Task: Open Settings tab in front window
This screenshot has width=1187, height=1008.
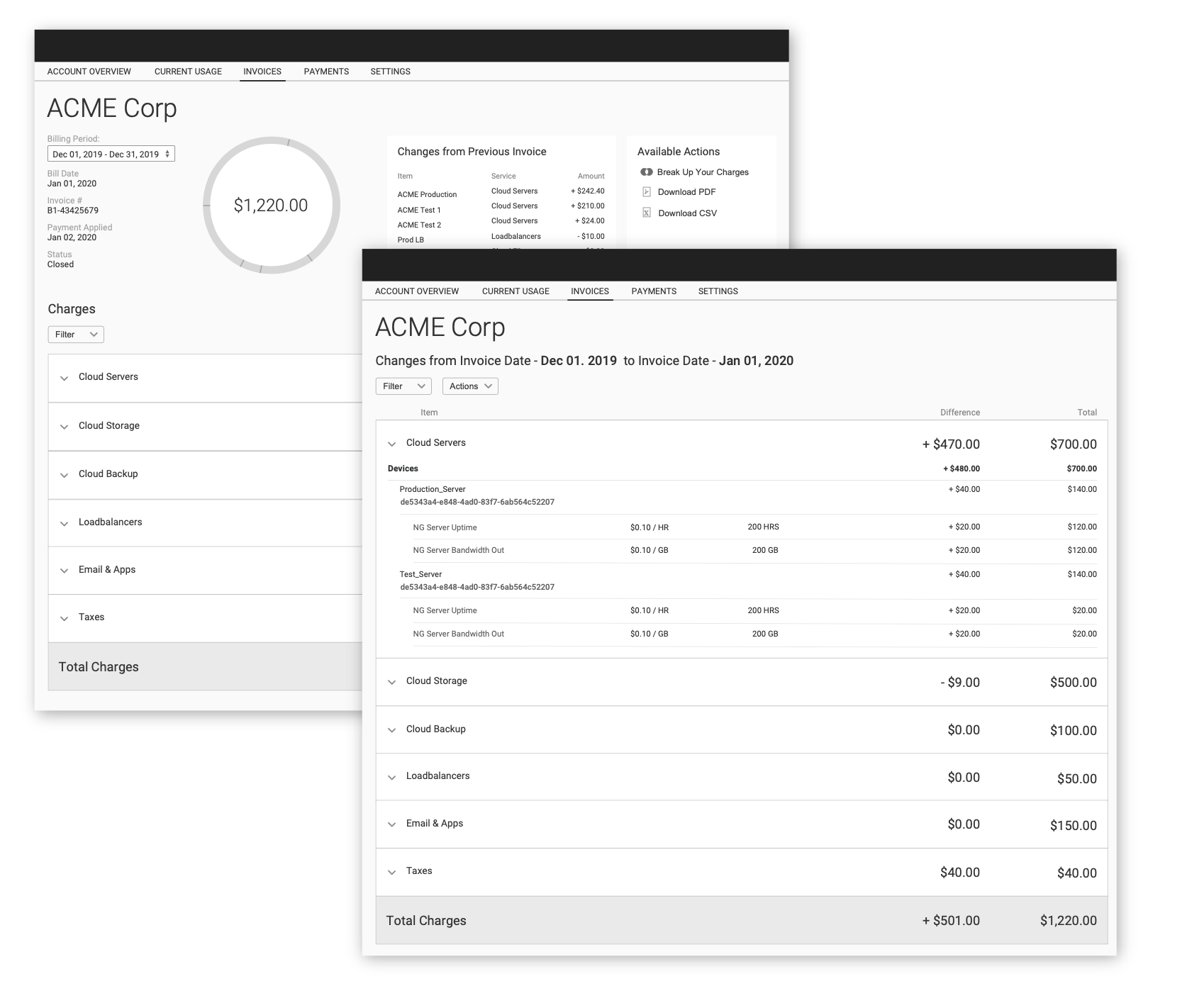Action: pyautogui.click(x=718, y=291)
